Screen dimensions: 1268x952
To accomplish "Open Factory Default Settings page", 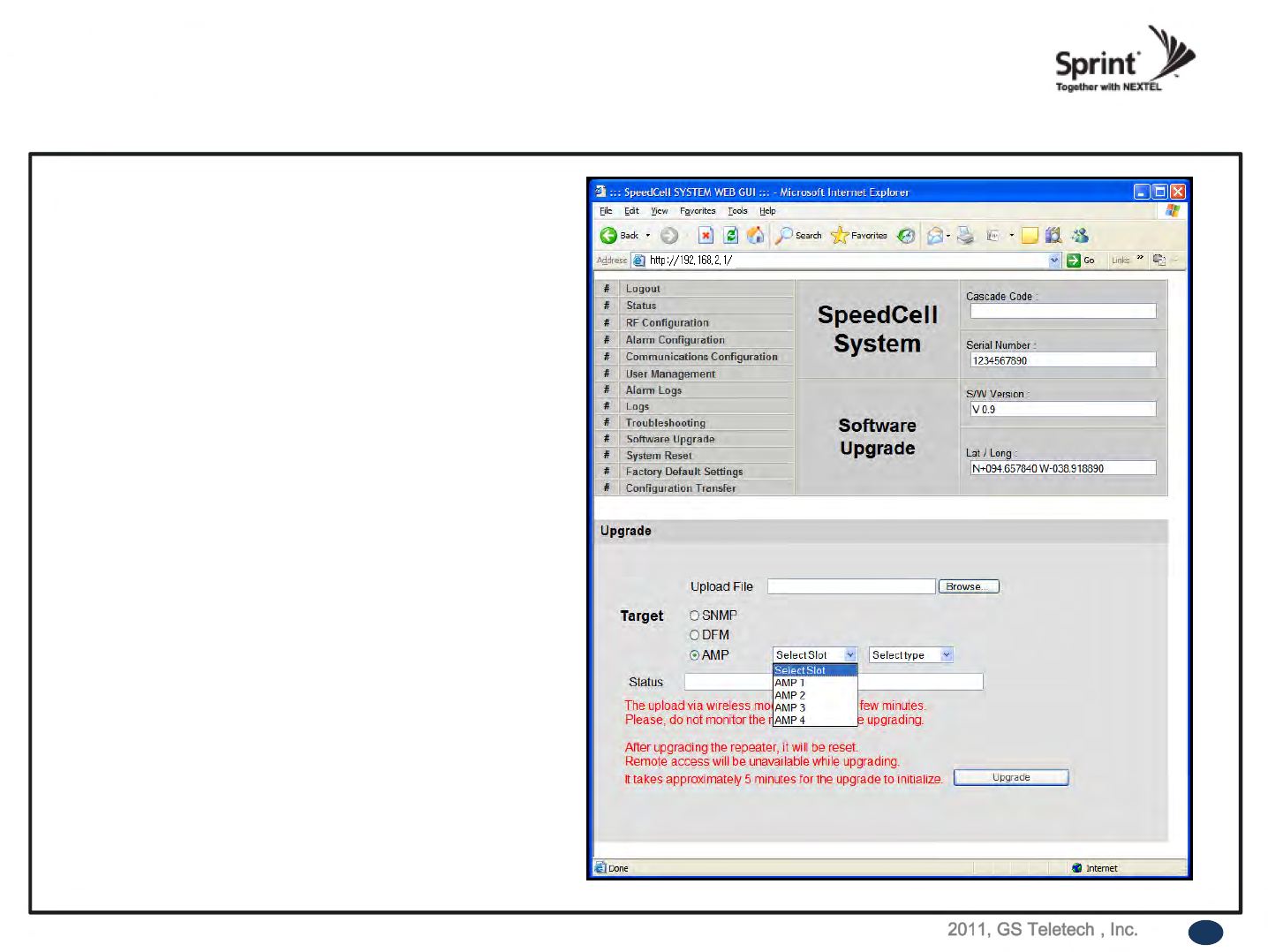I will [x=684, y=472].
